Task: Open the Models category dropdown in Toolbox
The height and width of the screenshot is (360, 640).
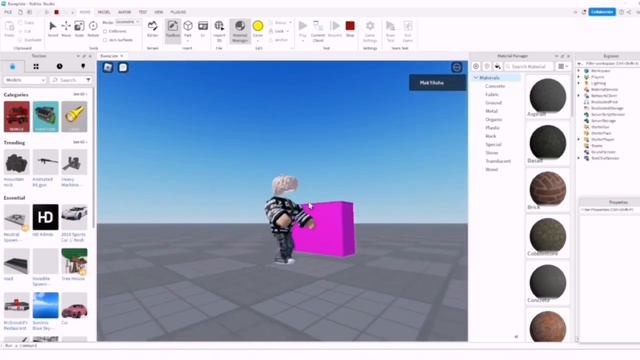Action: click(x=25, y=80)
